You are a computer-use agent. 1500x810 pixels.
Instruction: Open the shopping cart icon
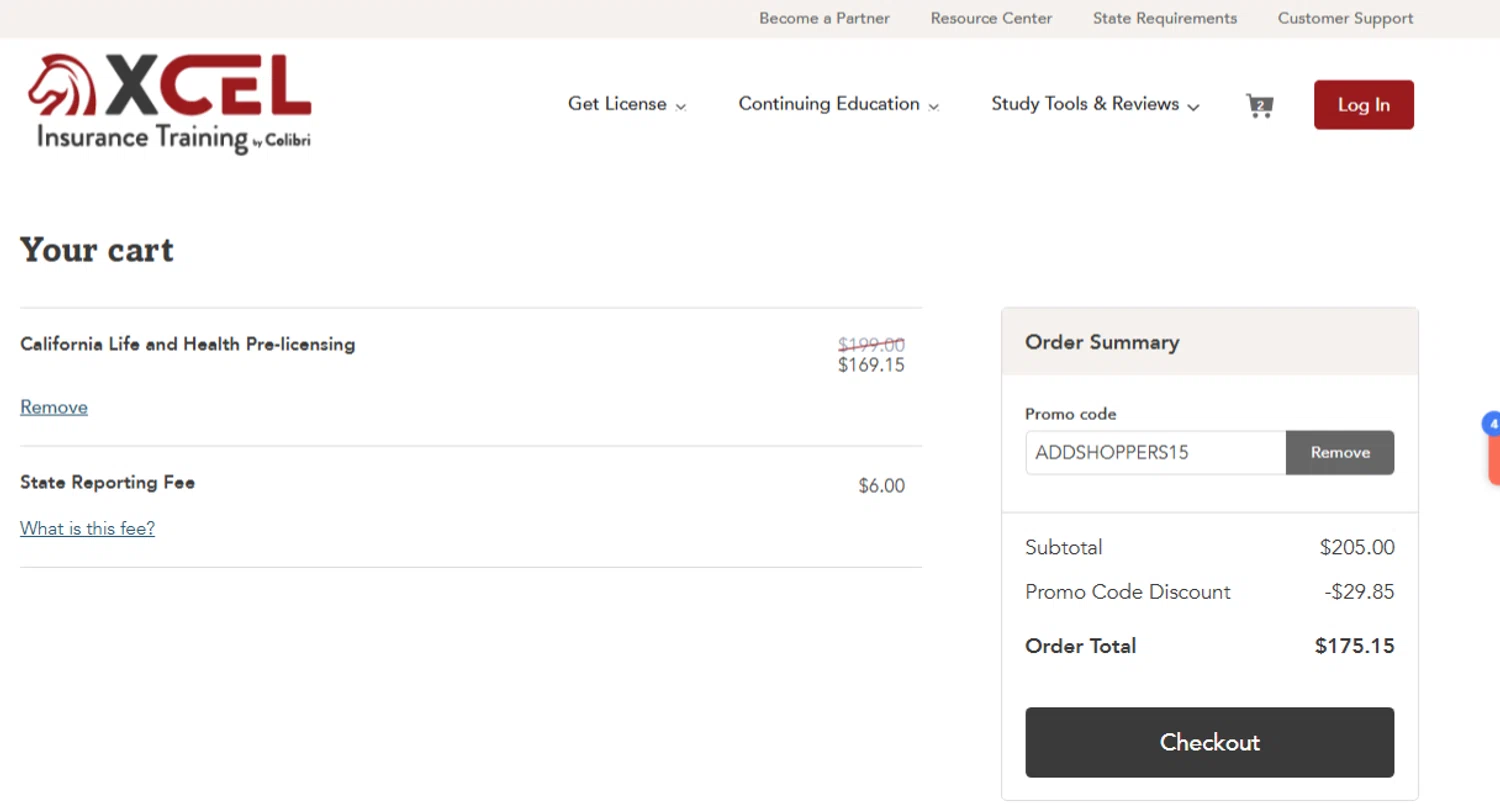[x=1259, y=105]
